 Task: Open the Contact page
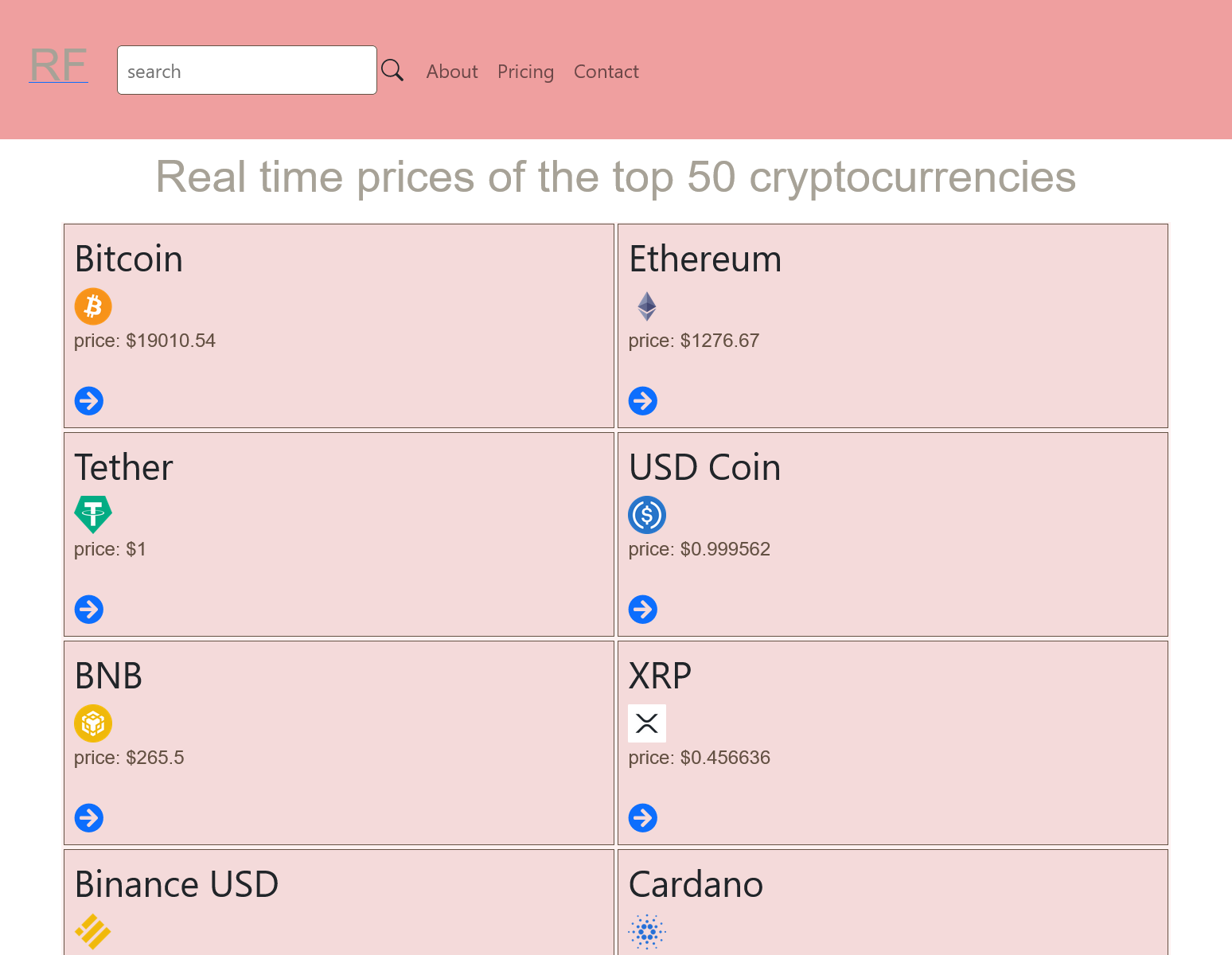(x=606, y=72)
